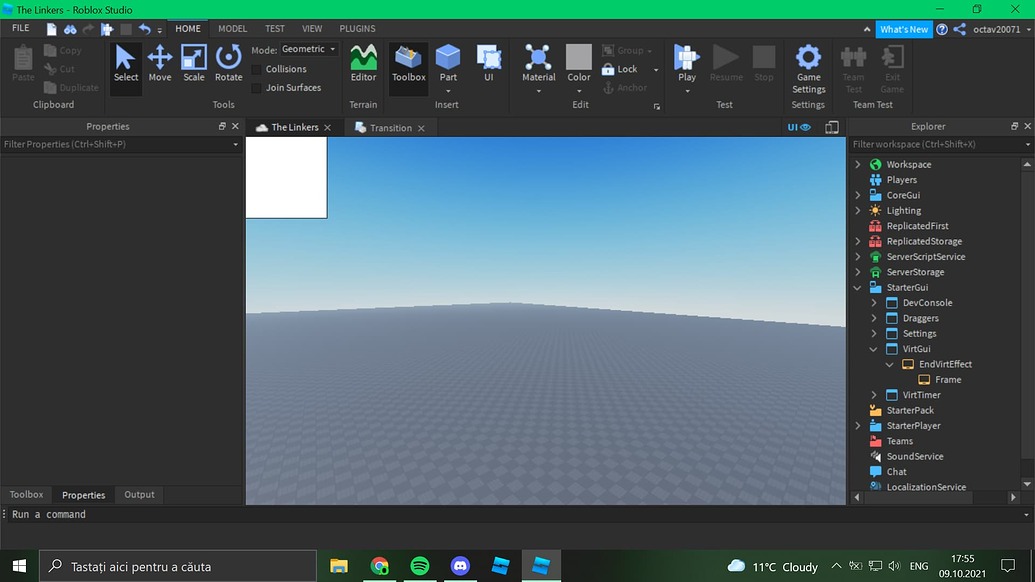Click the Windows taskbar search box
The width and height of the screenshot is (1035, 582).
pos(178,566)
